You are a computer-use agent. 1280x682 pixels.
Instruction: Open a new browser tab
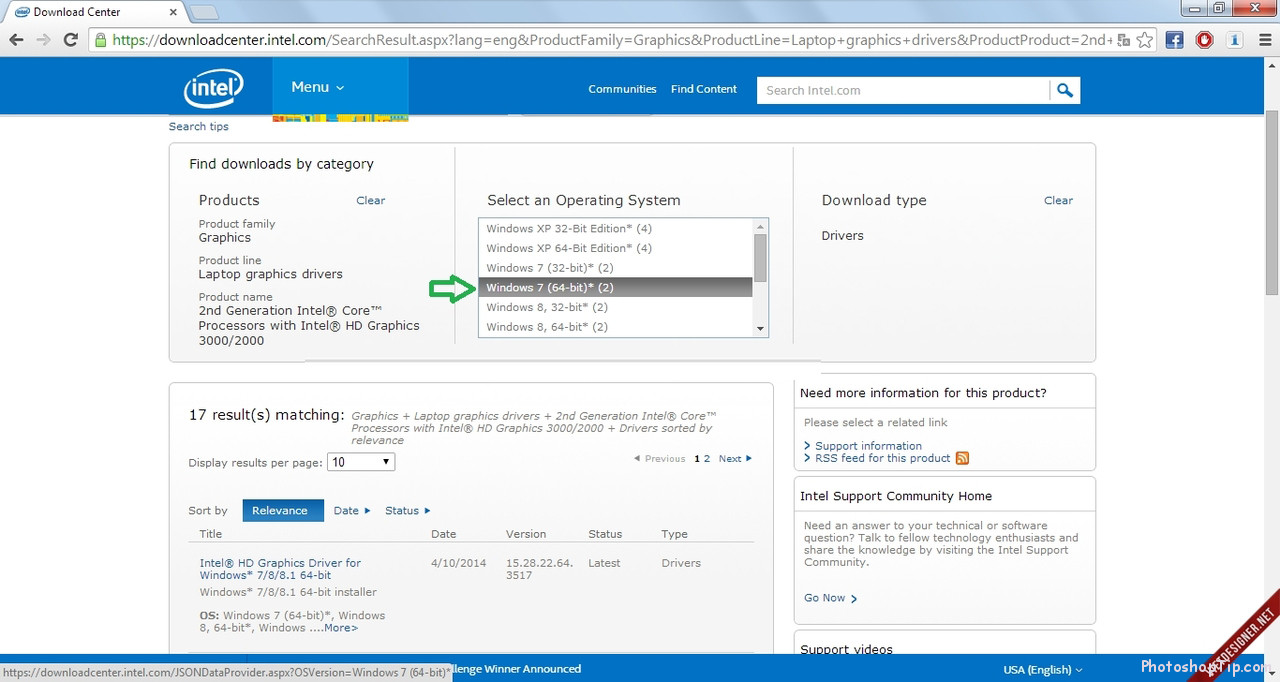[x=204, y=12]
